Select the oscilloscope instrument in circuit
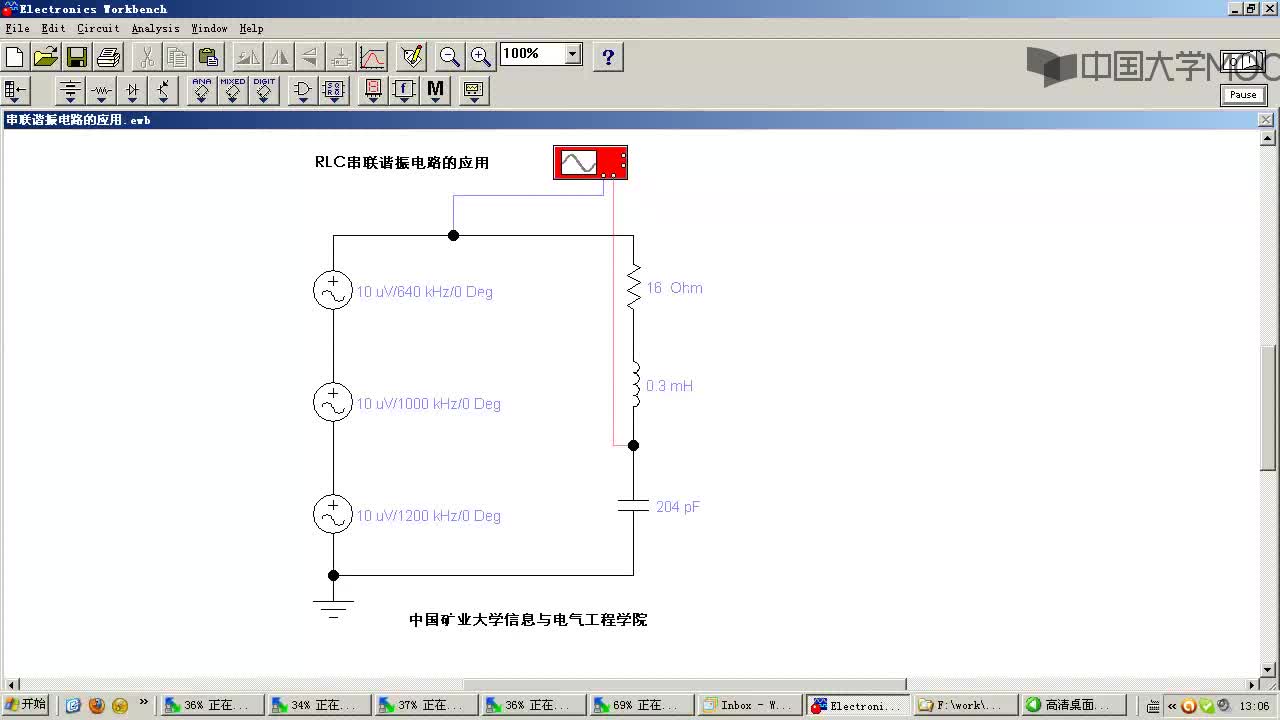 (x=590, y=163)
